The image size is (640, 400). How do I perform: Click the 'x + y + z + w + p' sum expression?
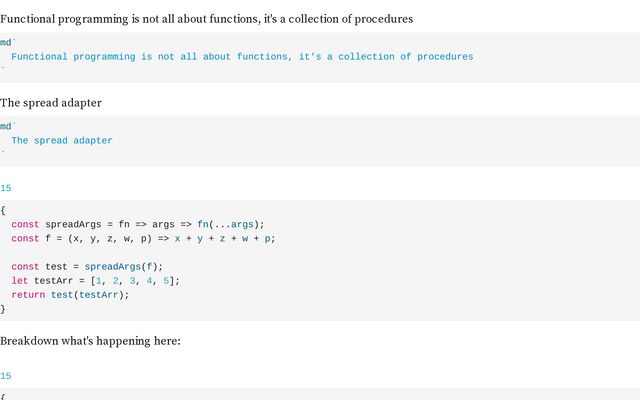coord(224,239)
